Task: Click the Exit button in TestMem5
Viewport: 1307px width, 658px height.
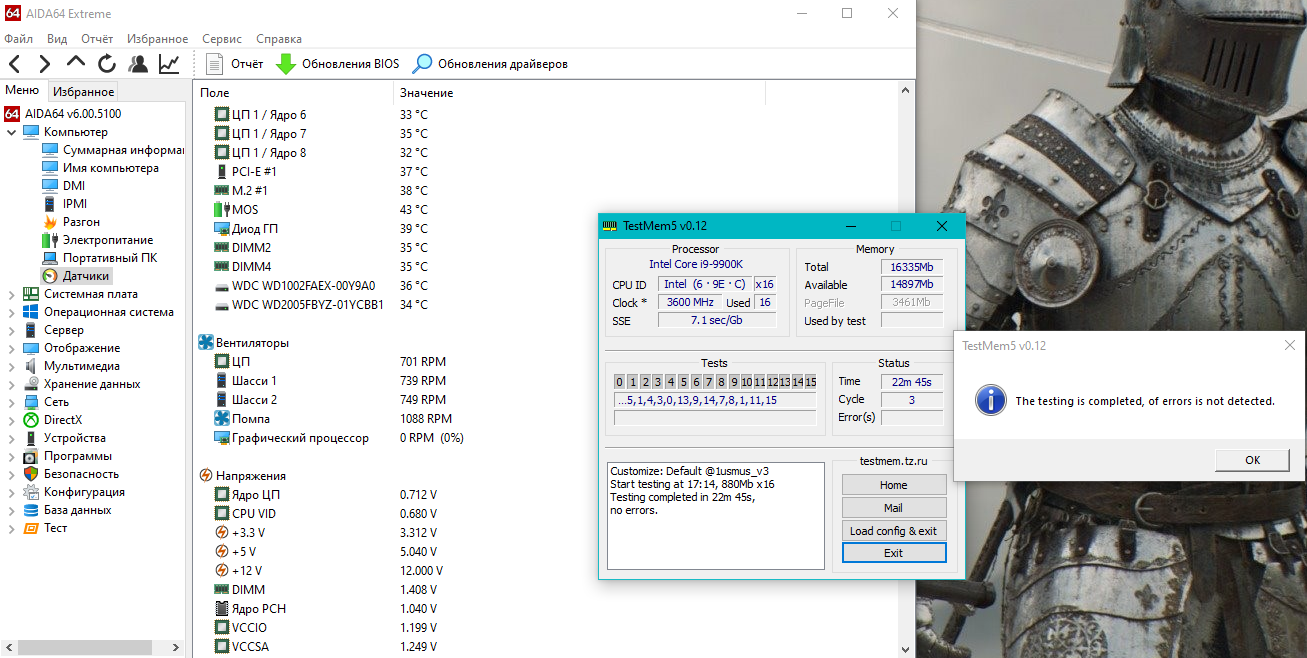Action: [x=894, y=553]
